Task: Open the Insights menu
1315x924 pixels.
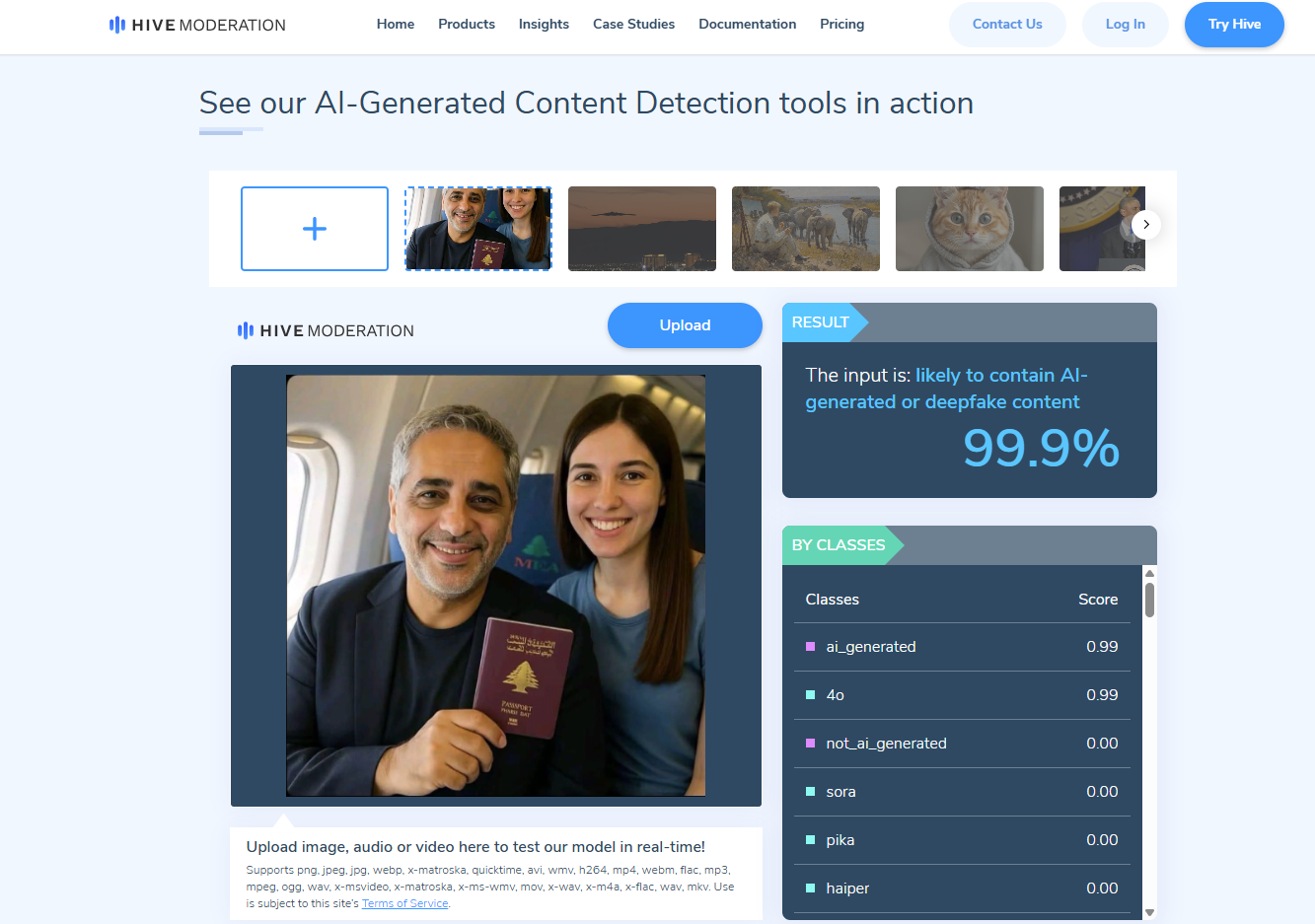Action: coord(544,24)
